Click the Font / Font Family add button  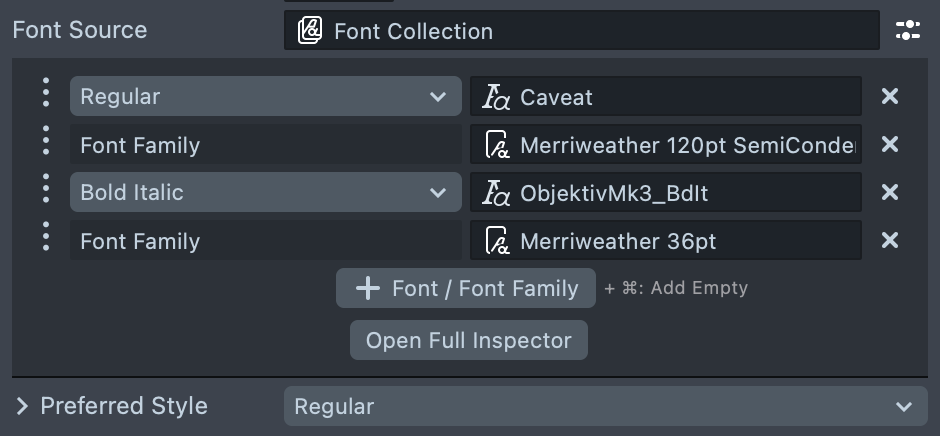click(x=466, y=288)
